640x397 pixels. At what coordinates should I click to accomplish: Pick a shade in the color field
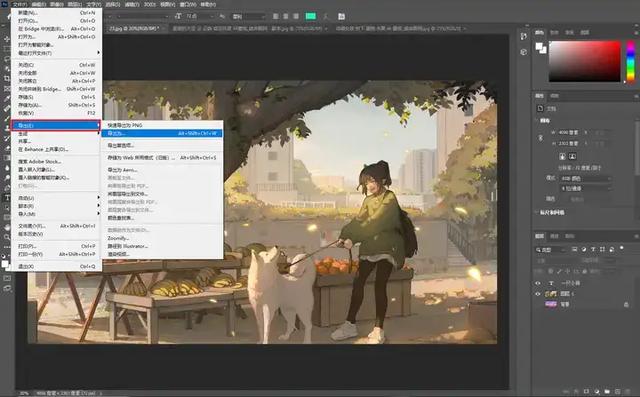(x=584, y=61)
